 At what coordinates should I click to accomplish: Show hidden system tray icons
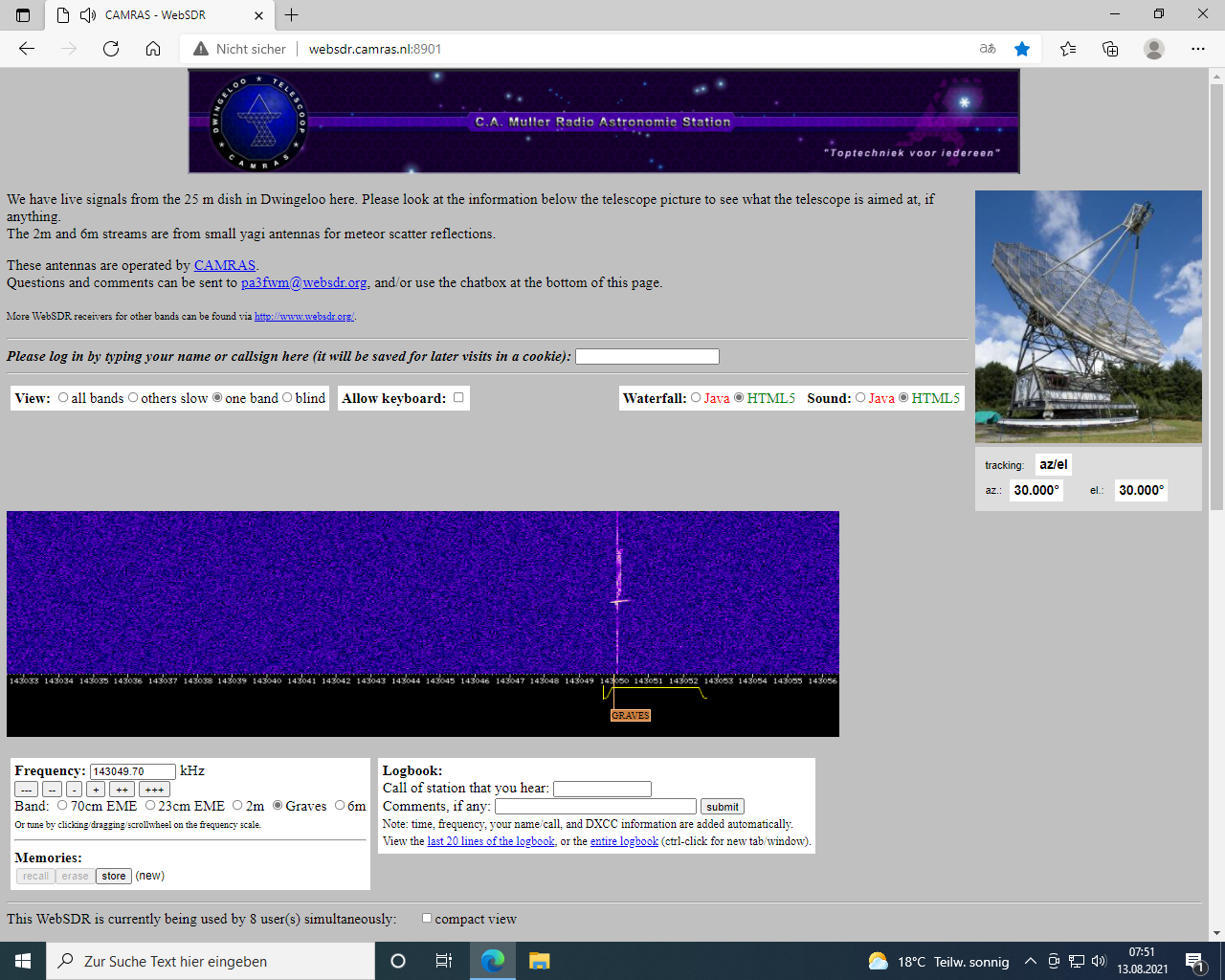pyautogui.click(x=1030, y=961)
